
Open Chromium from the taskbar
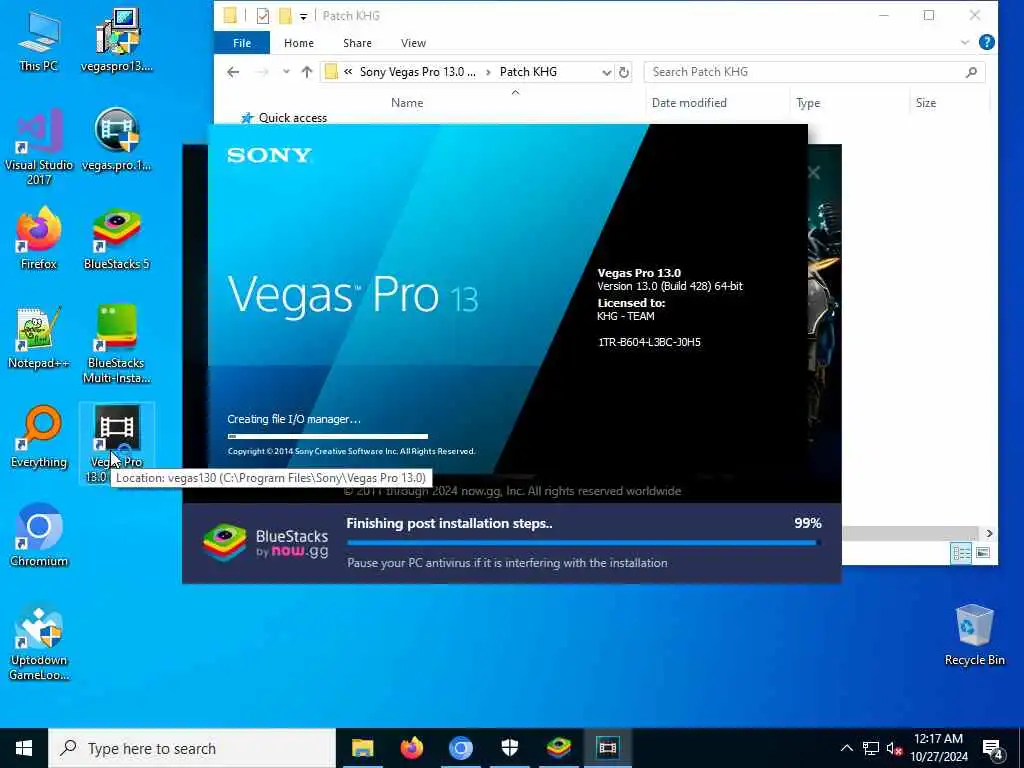click(460, 748)
